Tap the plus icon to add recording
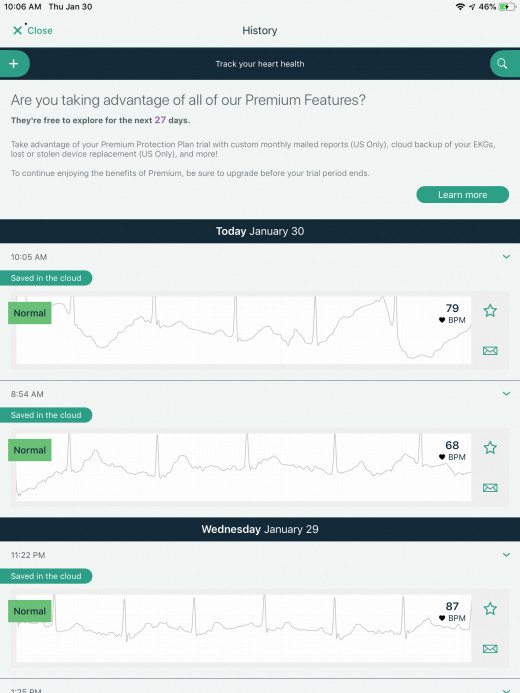This screenshot has height=693, width=520. (x=14, y=64)
